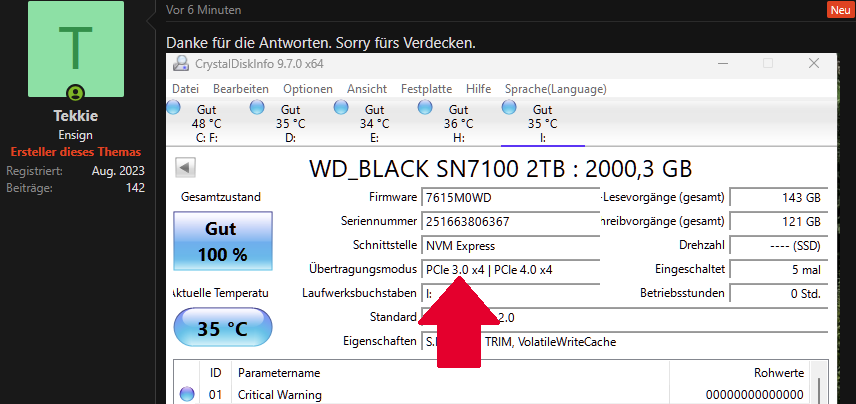Image resolution: width=856 pixels, height=404 pixels.
Task: Click the Parametername column header
Action: pyautogui.click(x=451, y=373)
